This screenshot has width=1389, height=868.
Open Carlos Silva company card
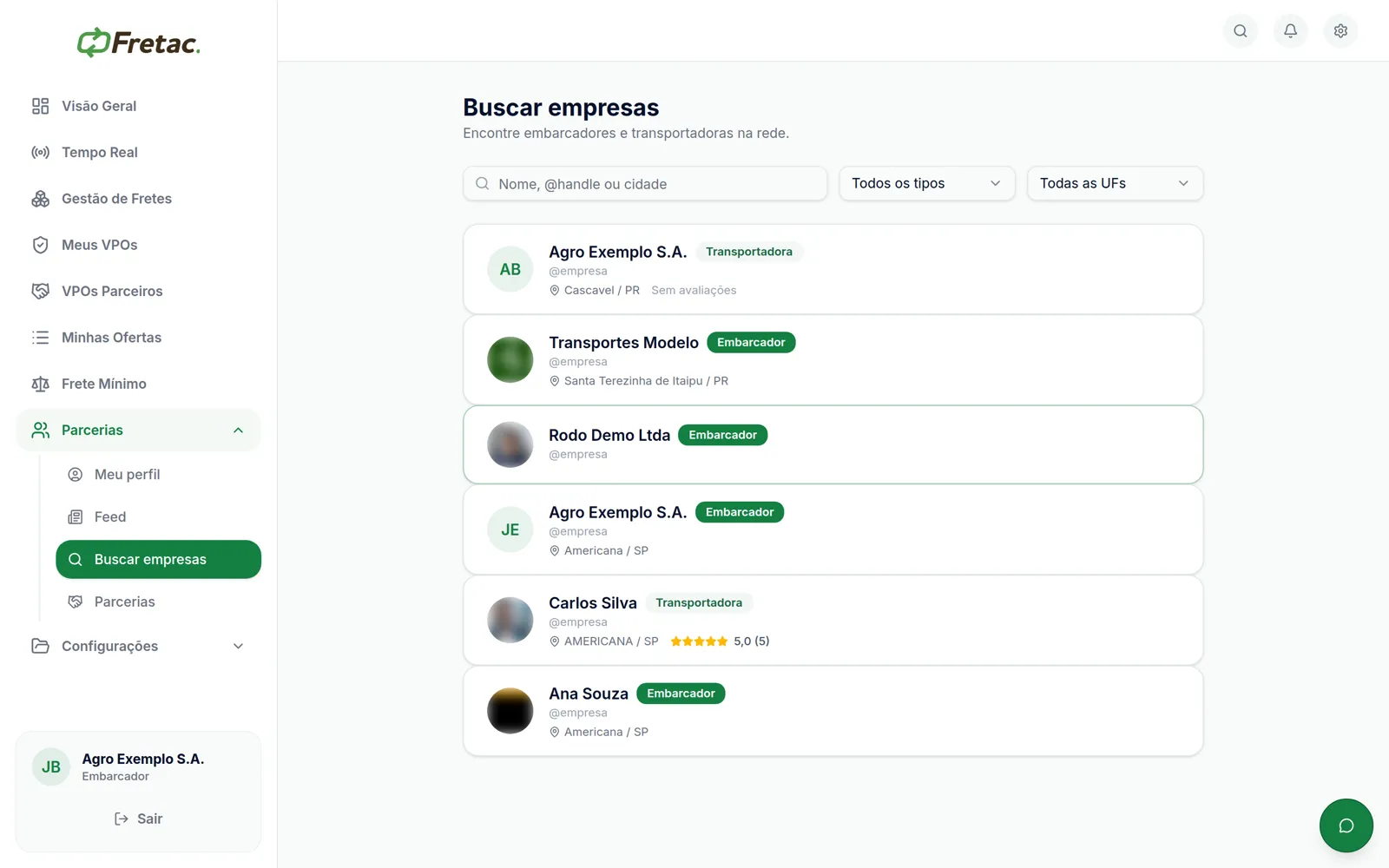(x=833, y=621)
